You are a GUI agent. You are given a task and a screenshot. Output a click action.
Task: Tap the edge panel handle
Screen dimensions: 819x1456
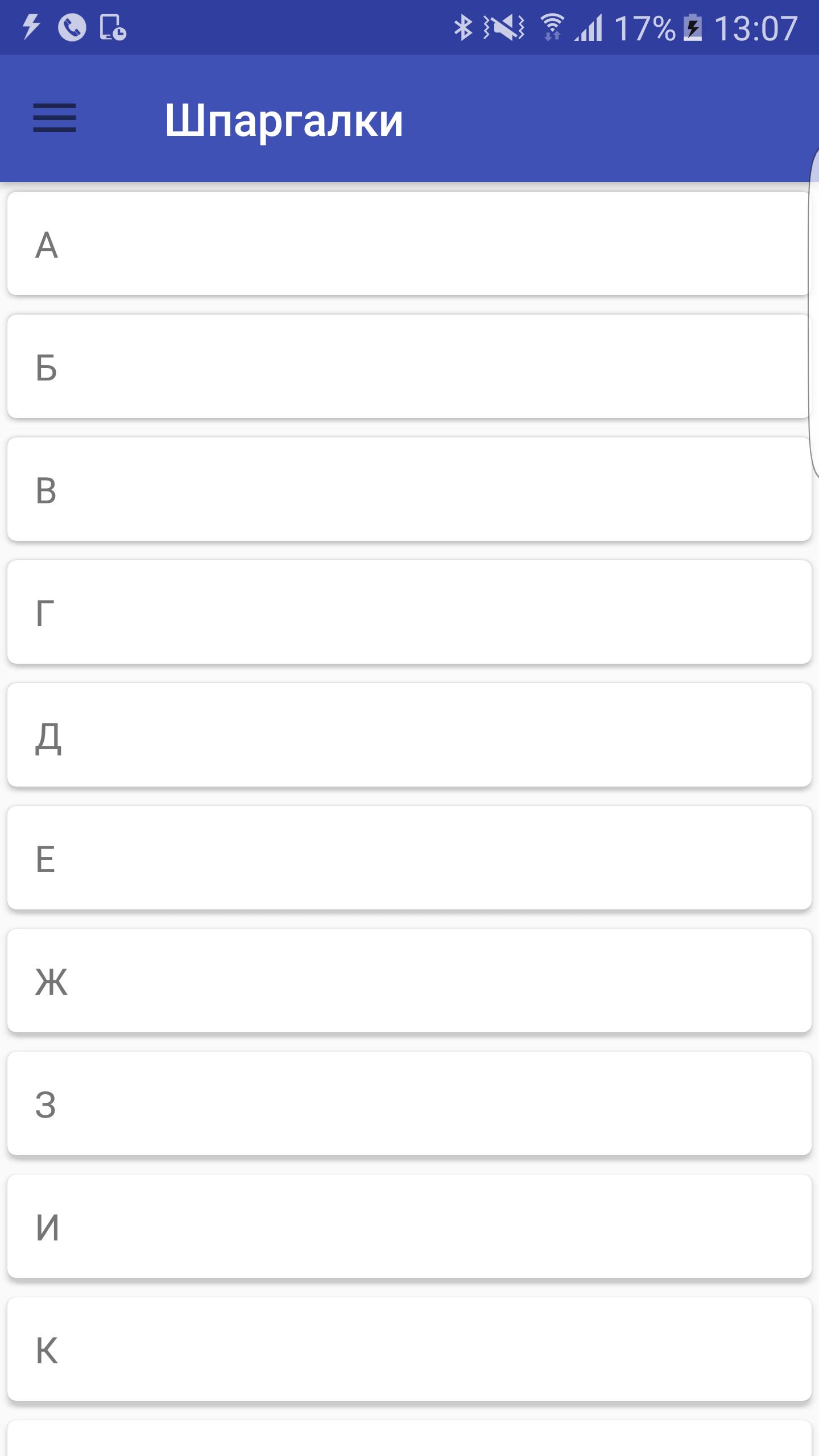(814, 313)
